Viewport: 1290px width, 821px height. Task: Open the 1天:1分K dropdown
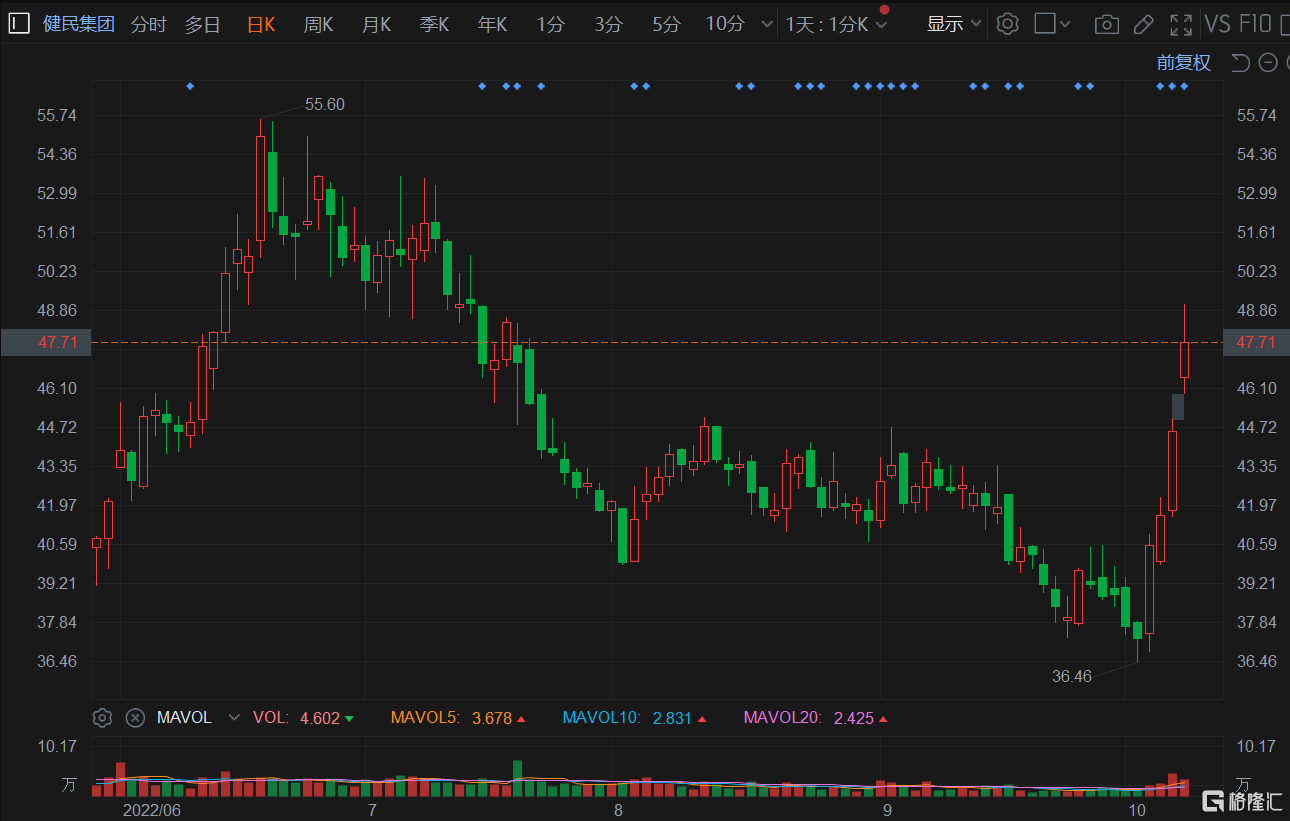coord(836,24)
